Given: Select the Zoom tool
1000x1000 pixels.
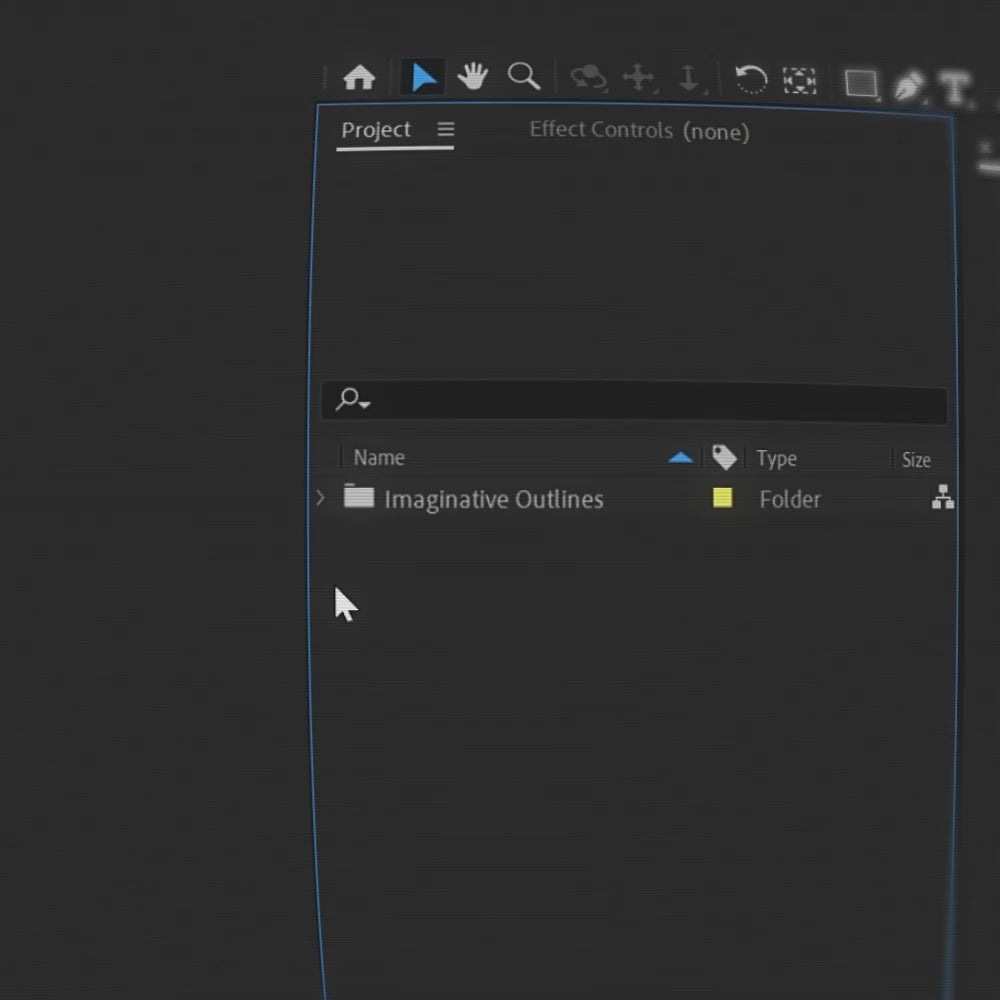Looking at the screenshot, I should click(x=524, y=77).
